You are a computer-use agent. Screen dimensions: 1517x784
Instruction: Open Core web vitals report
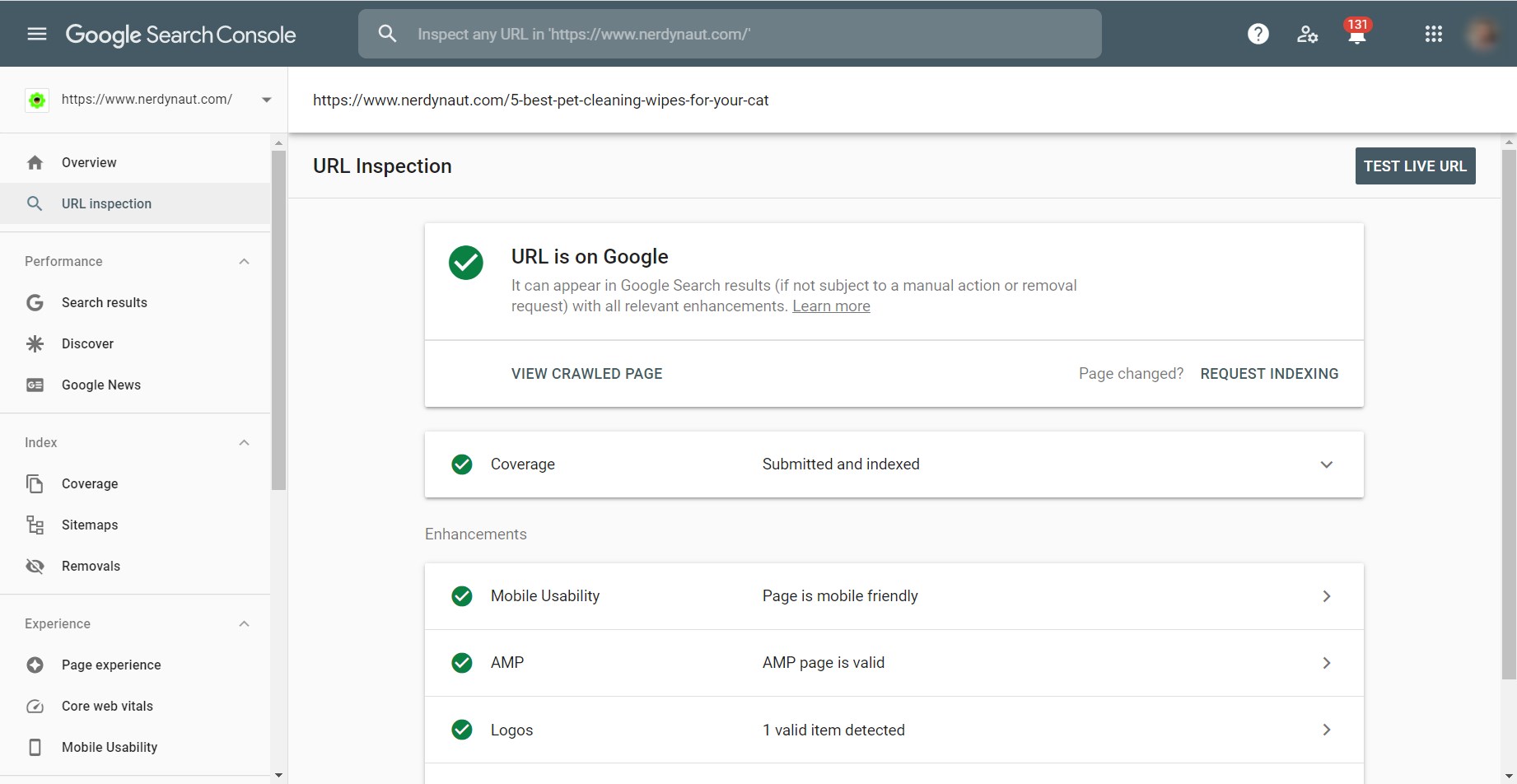[135, 706]
